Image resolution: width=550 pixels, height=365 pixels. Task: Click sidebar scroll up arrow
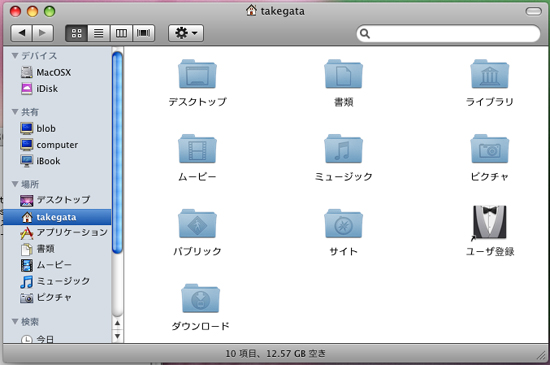(x=118, y=323)
